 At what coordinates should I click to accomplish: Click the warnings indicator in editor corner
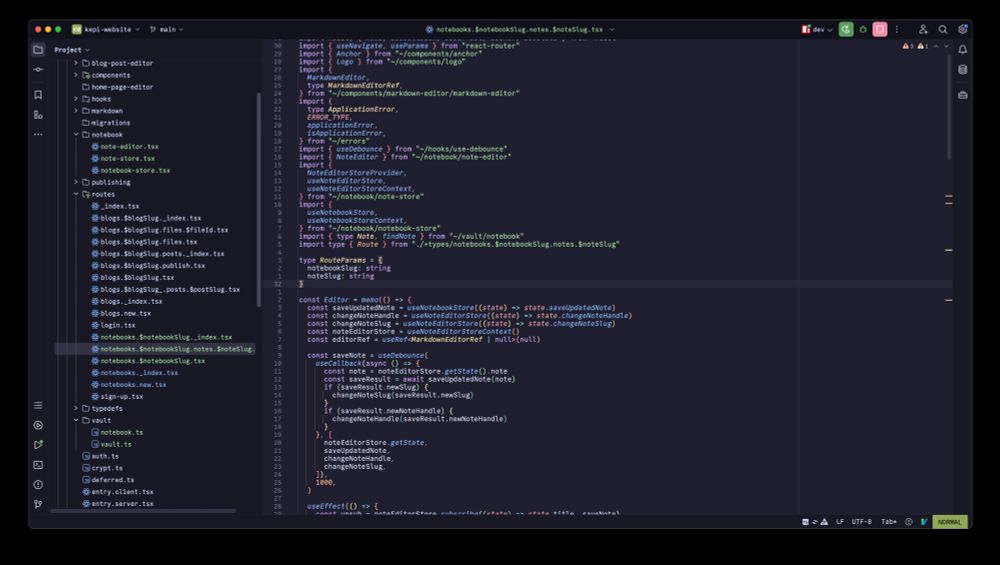pos(915,46)
